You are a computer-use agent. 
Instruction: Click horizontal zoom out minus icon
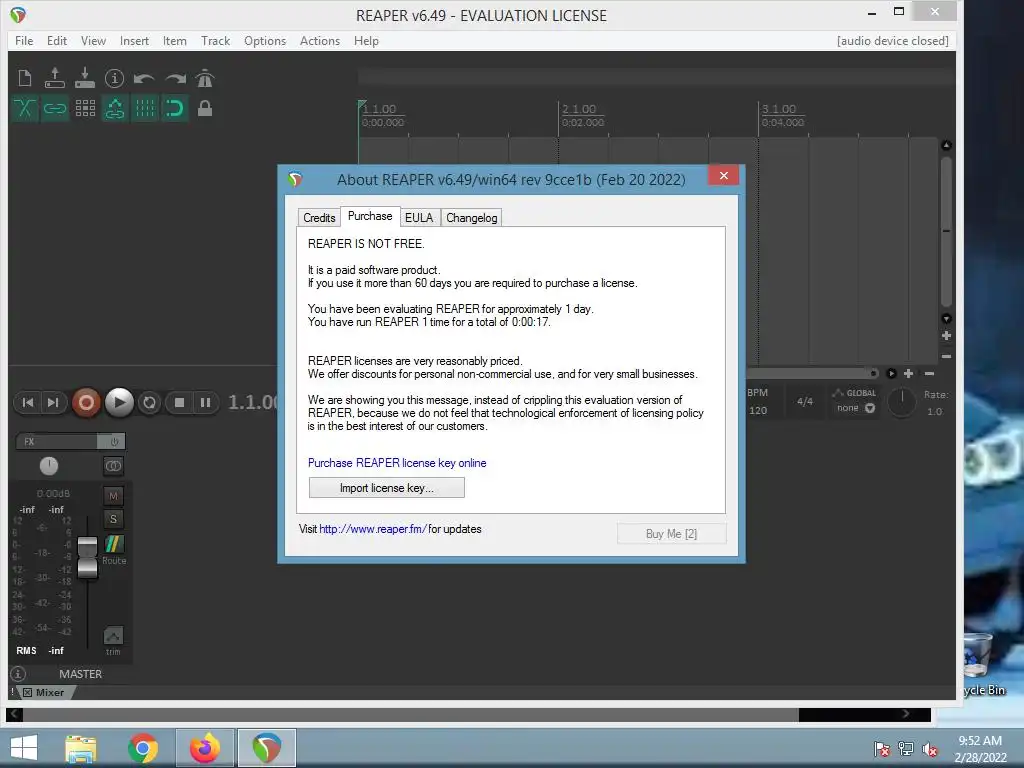click(929, 374)
